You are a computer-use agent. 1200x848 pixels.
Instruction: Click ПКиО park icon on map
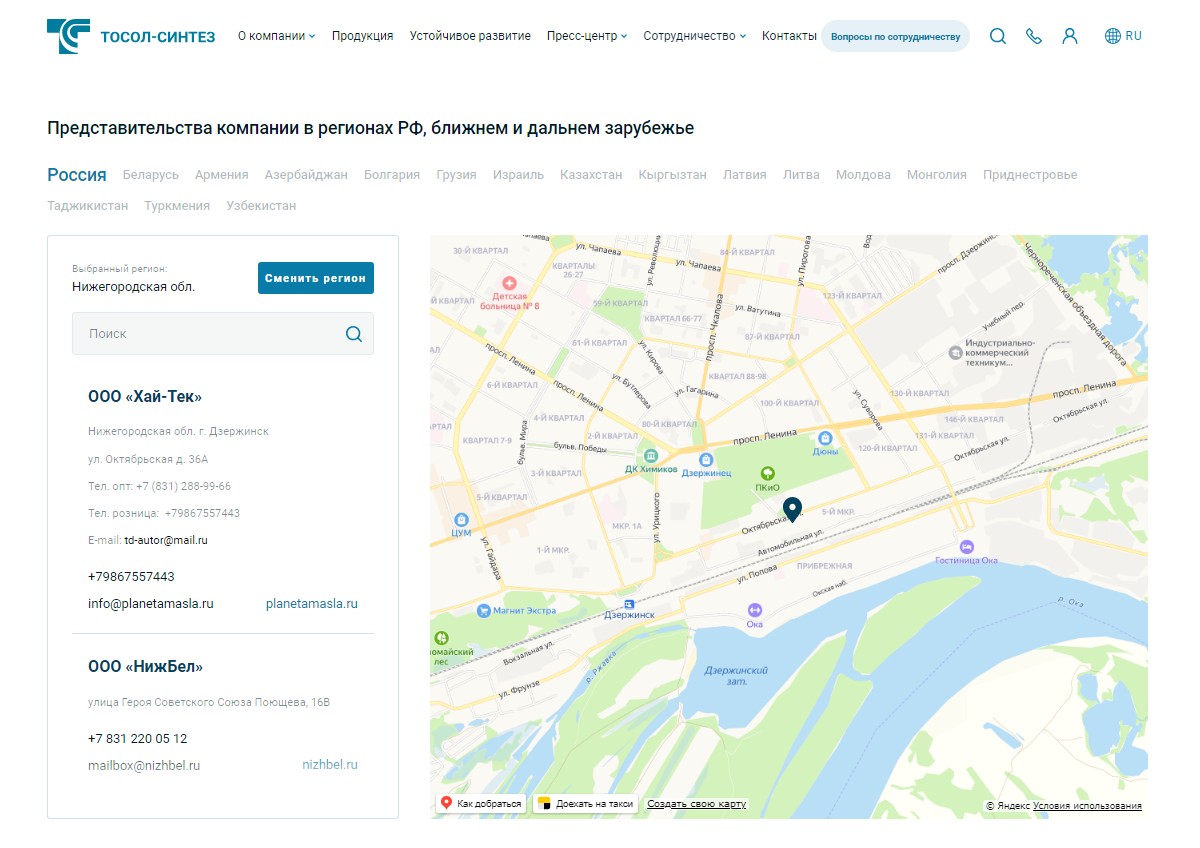767,473
